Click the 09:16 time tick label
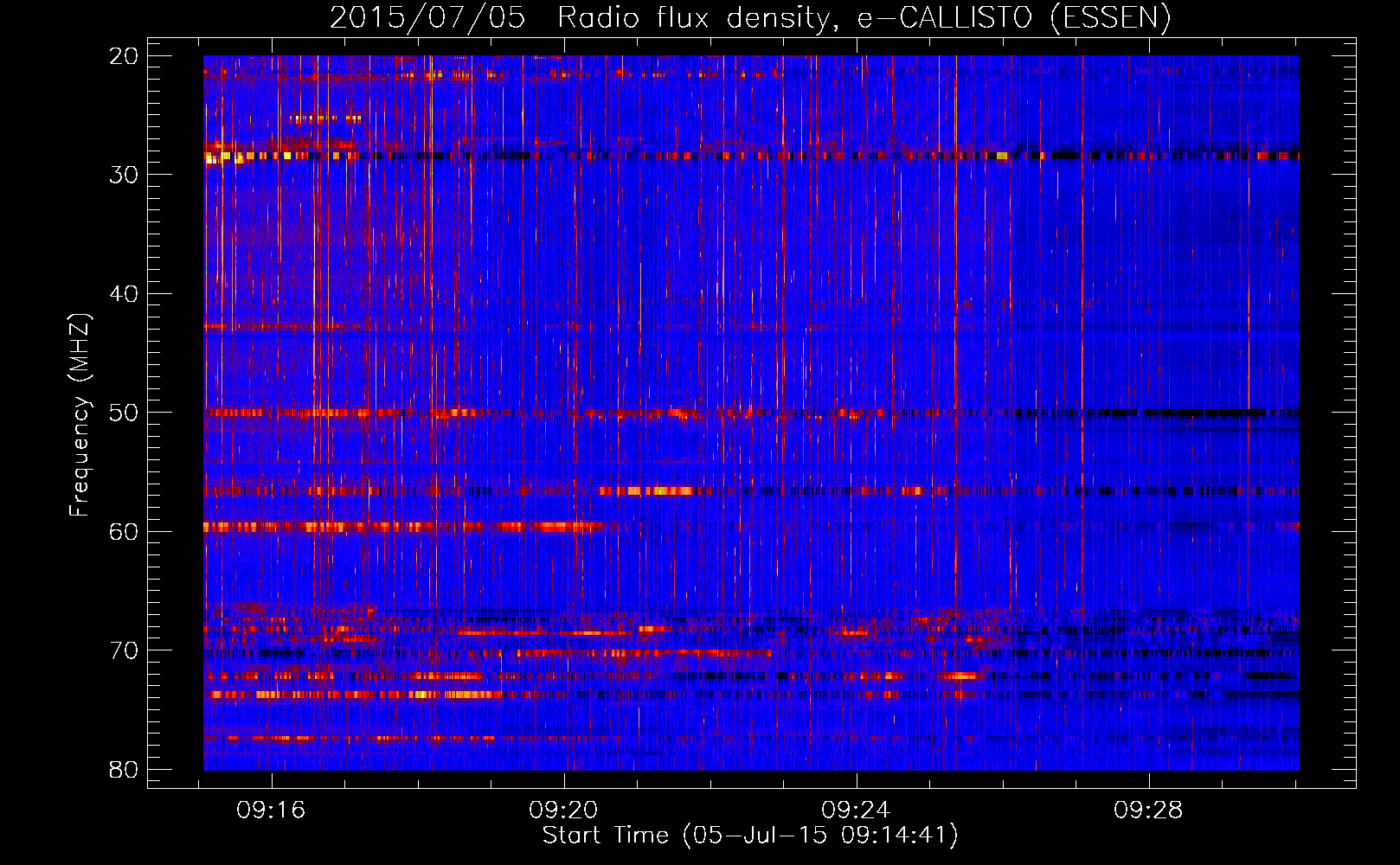Viewport: 1400px width, 865px height. tap(272, 811)
